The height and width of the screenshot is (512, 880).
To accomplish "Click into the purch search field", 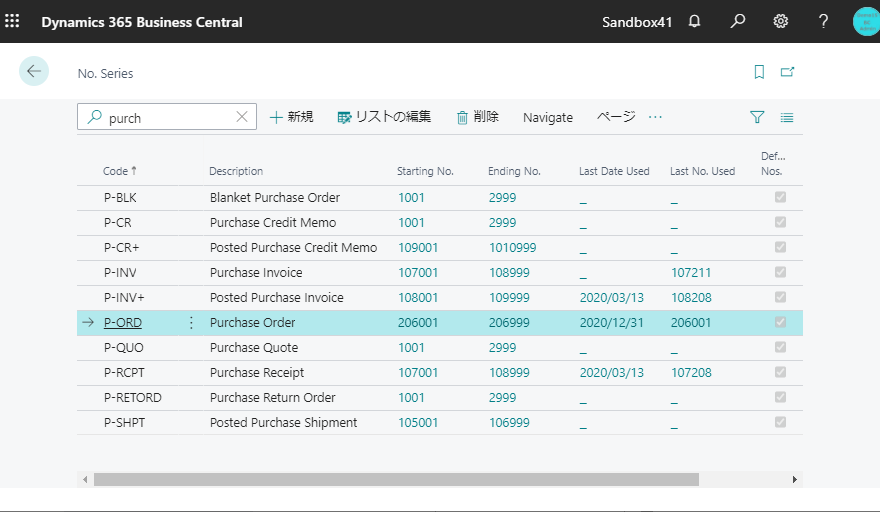I will tap(168, 117).
